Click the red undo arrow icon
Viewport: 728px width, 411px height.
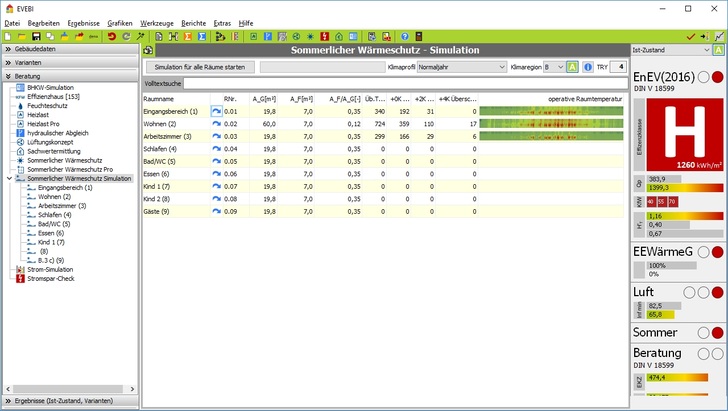coord(111,36)
